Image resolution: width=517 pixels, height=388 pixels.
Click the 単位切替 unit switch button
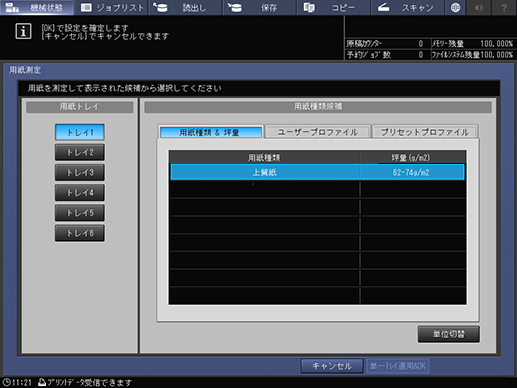(449, 334)
